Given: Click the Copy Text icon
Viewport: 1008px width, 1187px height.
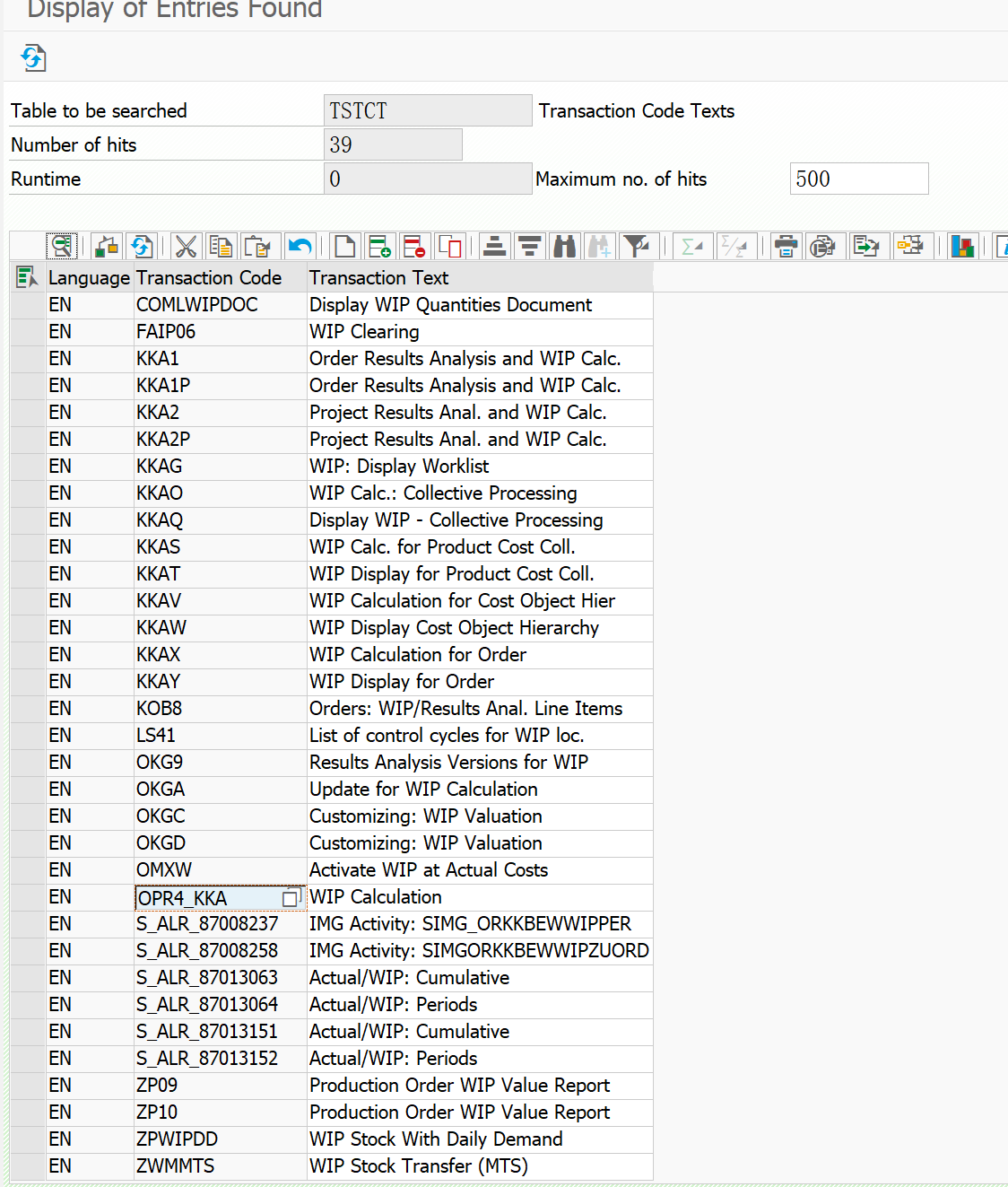Looking at the screenshot, I should click(221, 246).
